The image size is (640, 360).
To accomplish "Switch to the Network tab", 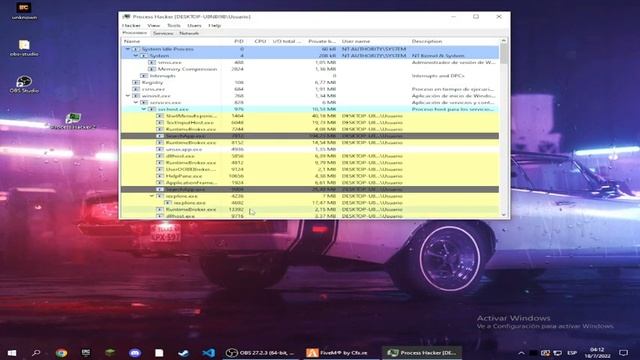I will (189, 33).
